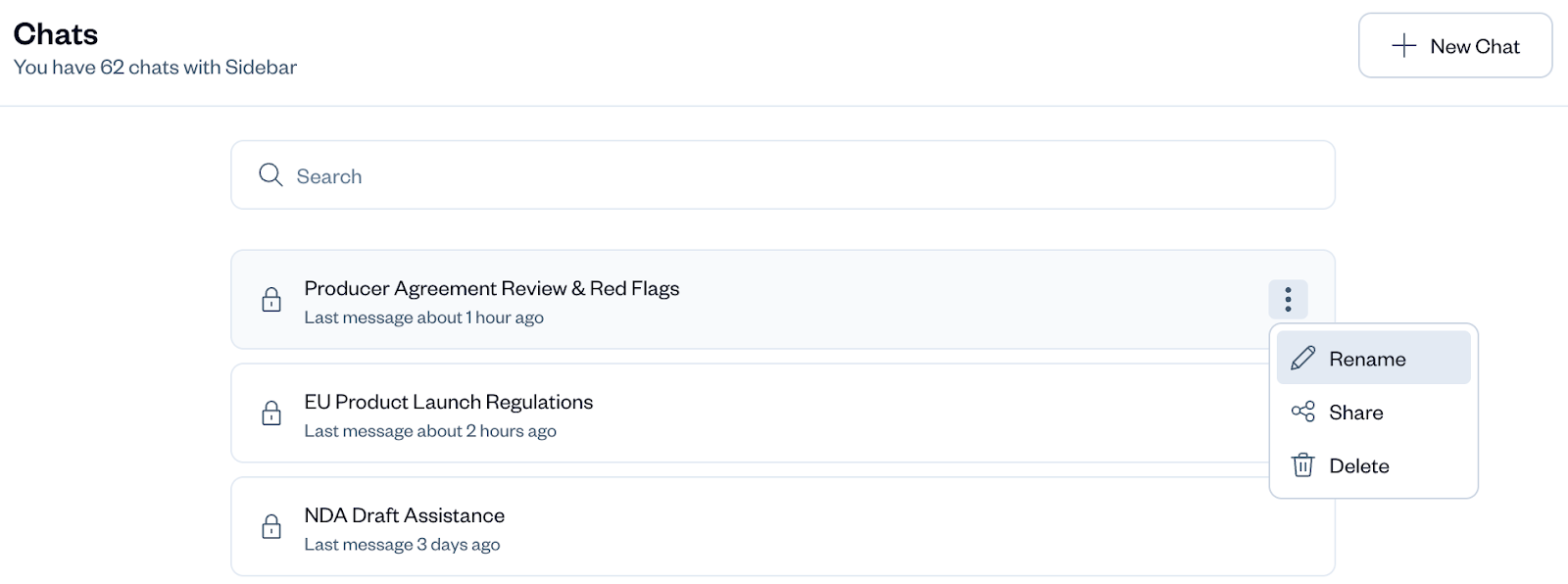Click "Last message 3 days ago" text
This screenshot has height=584, width=1568.
(x=402, y=545)
